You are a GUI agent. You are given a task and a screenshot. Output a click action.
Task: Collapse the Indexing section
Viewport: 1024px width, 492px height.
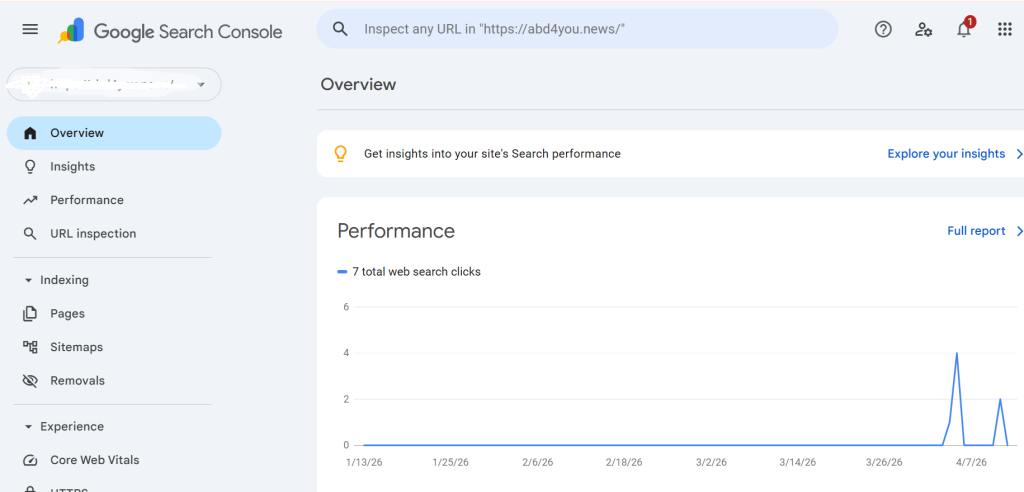(x=28, y=281)
